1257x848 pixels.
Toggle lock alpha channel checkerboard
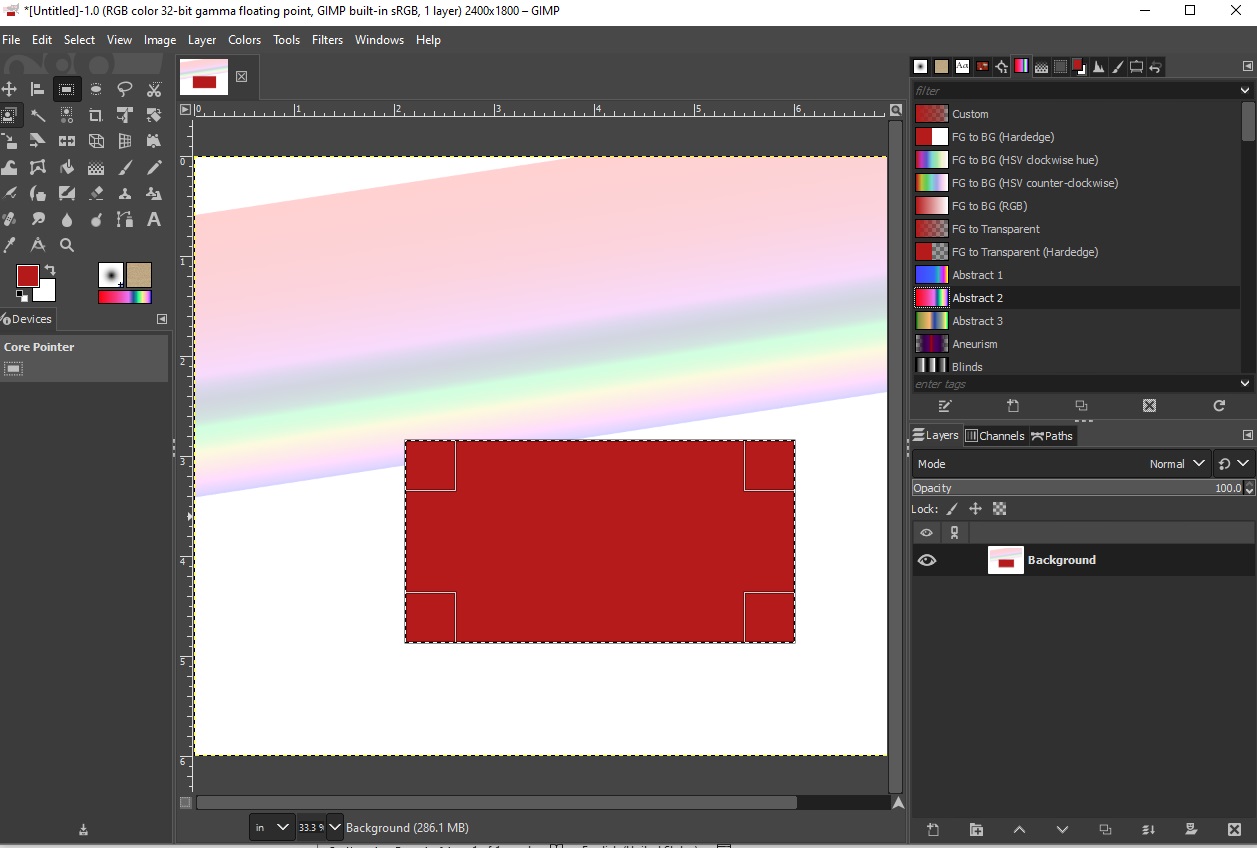999,509
